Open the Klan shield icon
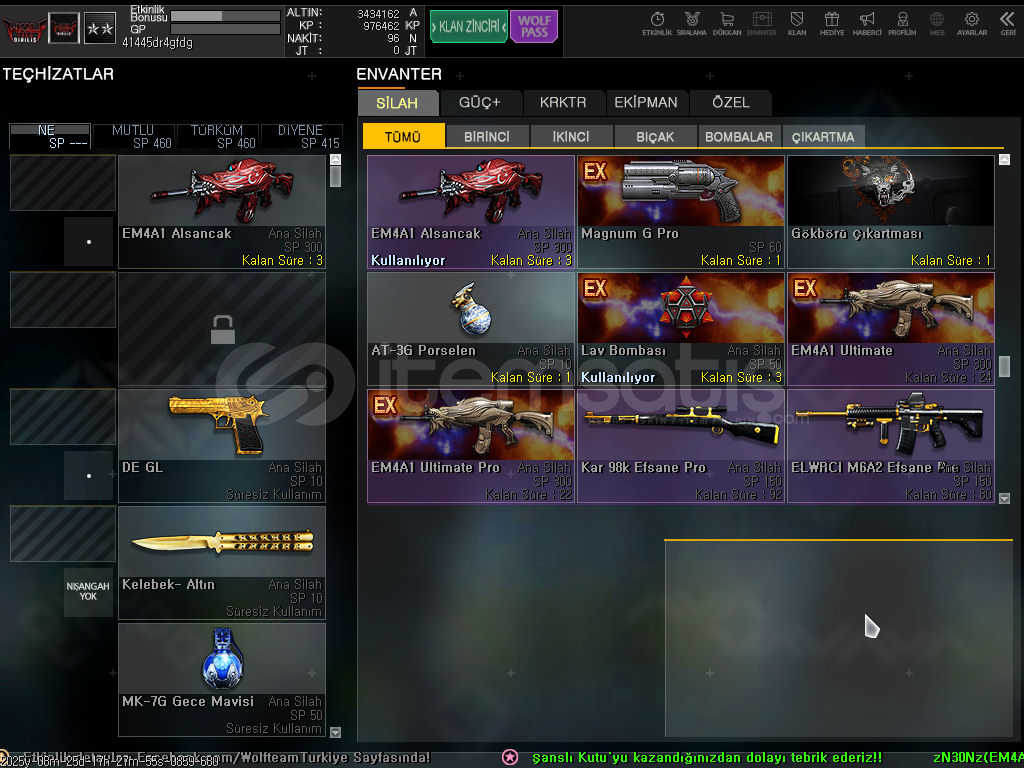The width and height of the screenshot is (1024, 768). [x=797, y=24]
